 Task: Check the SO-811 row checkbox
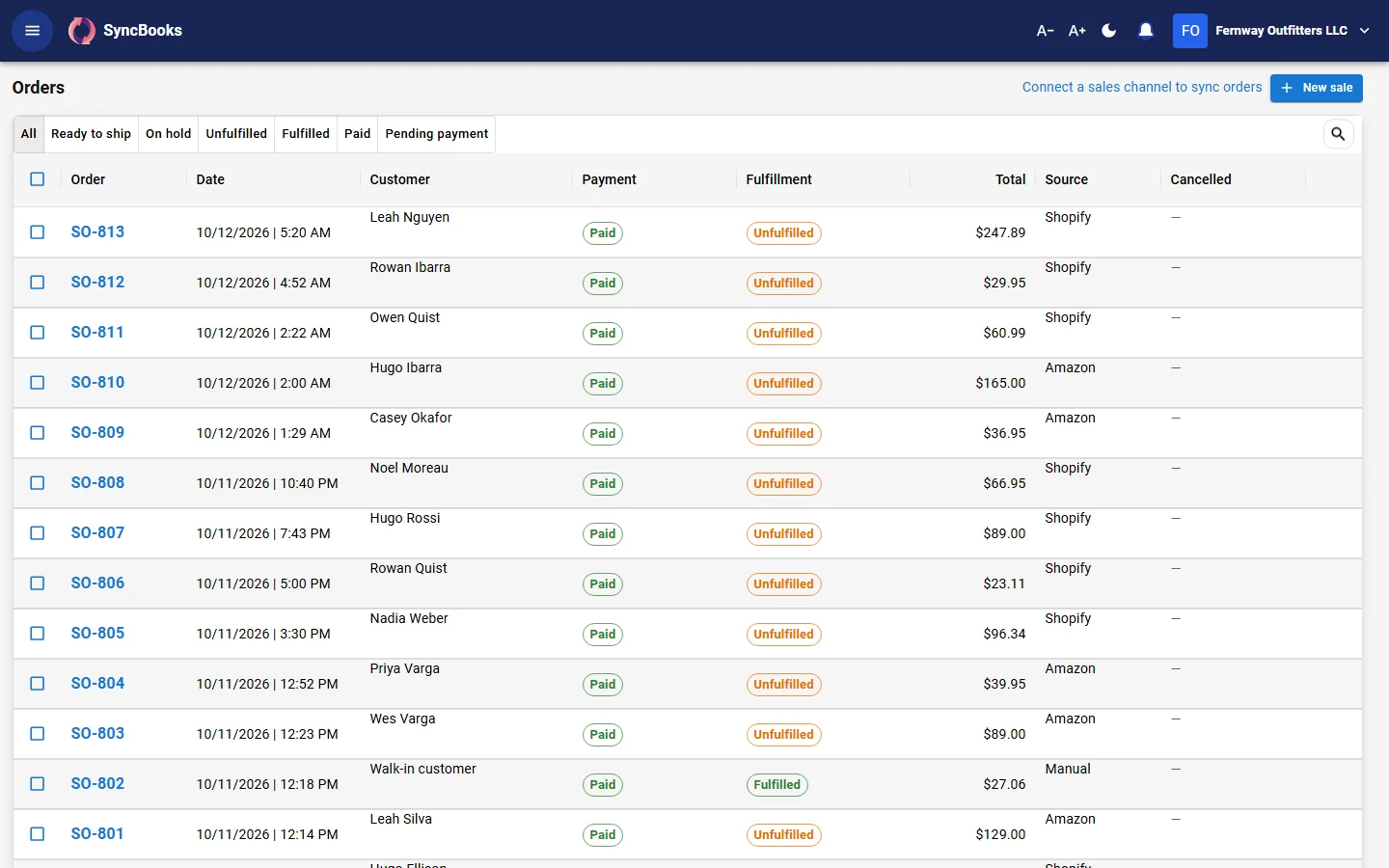[38, 333]
